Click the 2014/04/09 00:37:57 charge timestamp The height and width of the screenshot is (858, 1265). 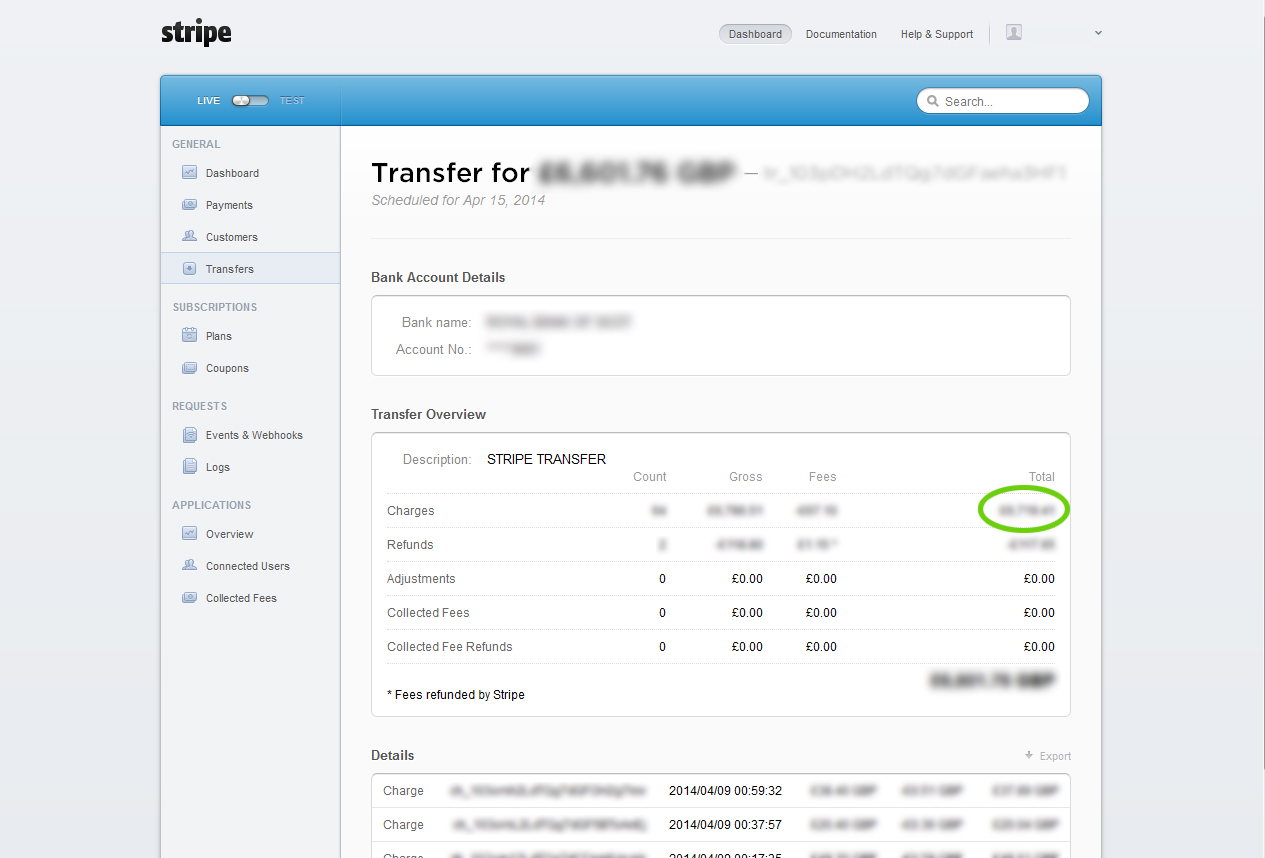725,825
